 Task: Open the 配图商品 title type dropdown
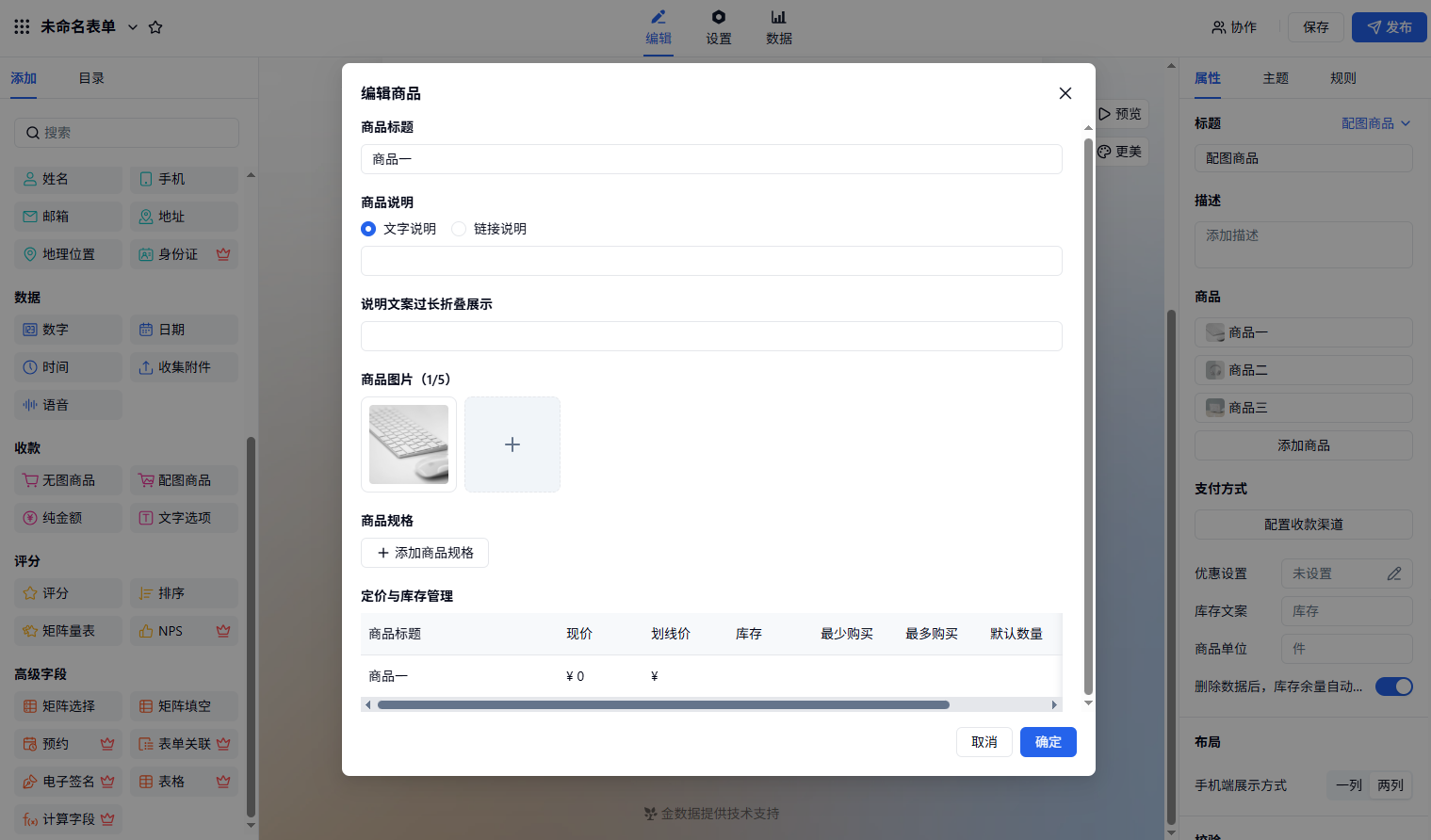[x=1375, y=123]
